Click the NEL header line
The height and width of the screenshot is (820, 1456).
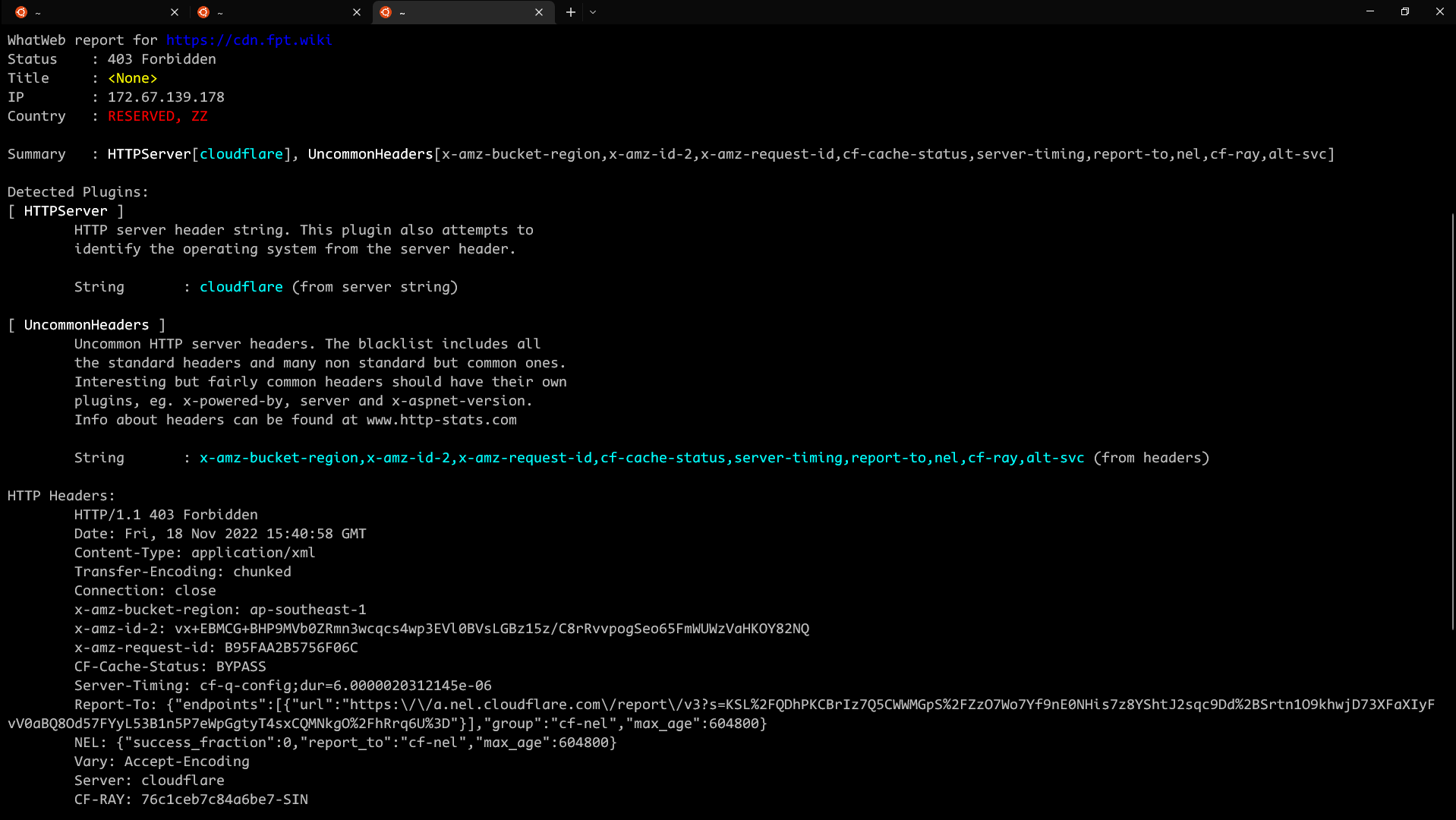(x=345, y=743)
